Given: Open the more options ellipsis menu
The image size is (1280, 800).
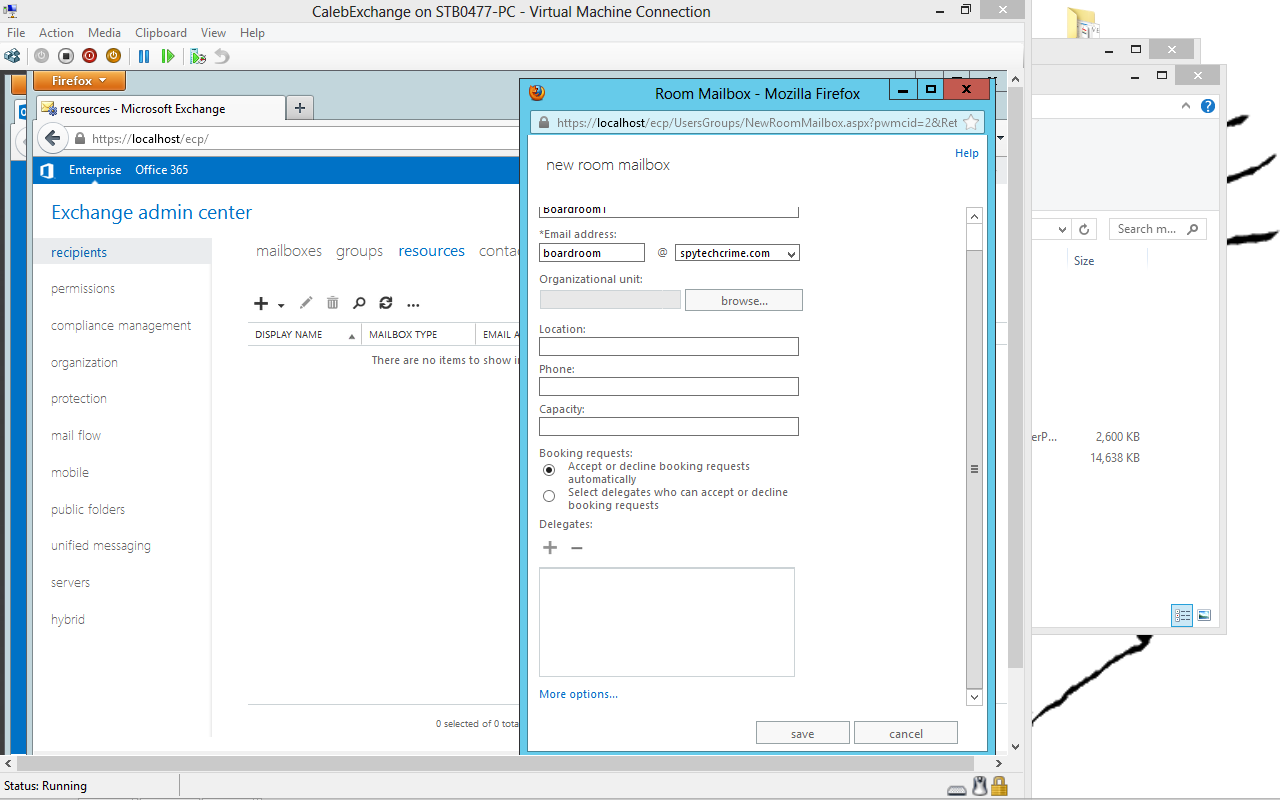Looking at the screenshot, I should 413,304.
